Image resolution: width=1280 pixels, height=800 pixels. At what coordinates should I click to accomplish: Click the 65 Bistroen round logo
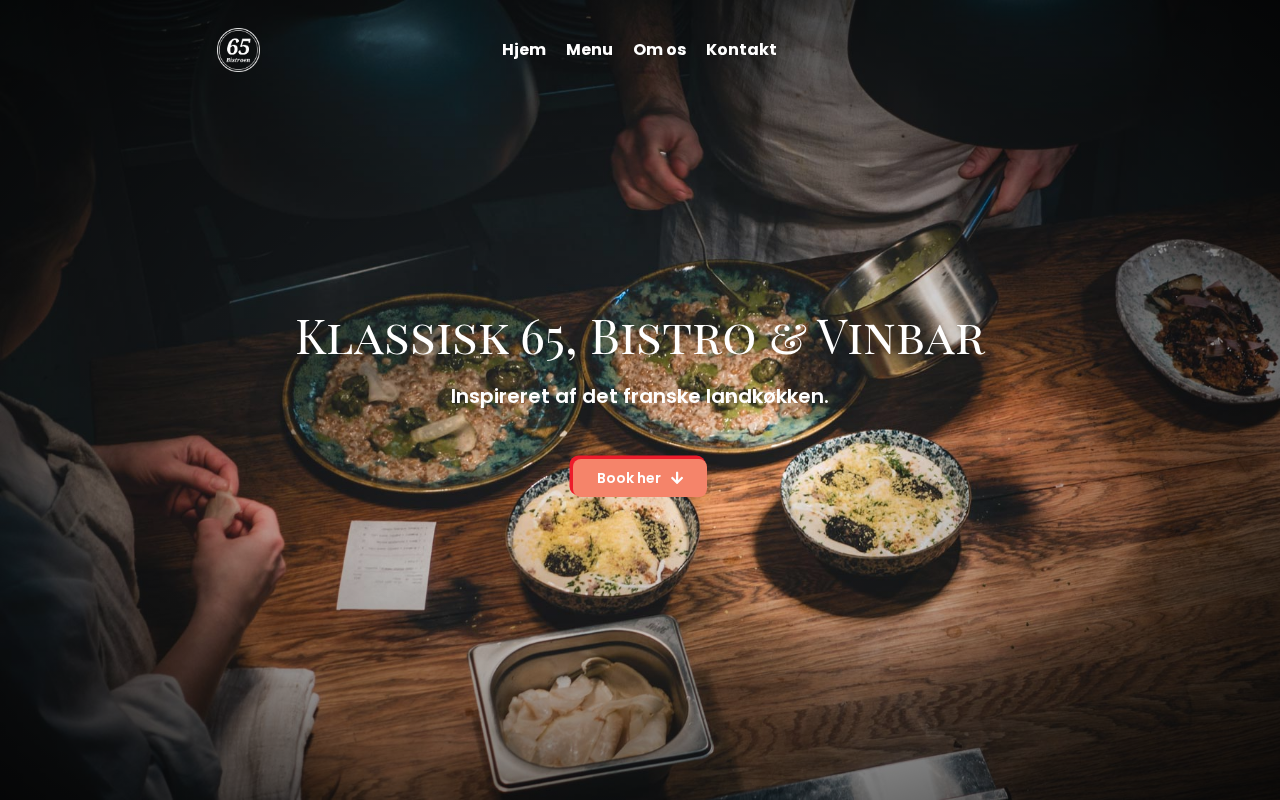tap(238, 50)
